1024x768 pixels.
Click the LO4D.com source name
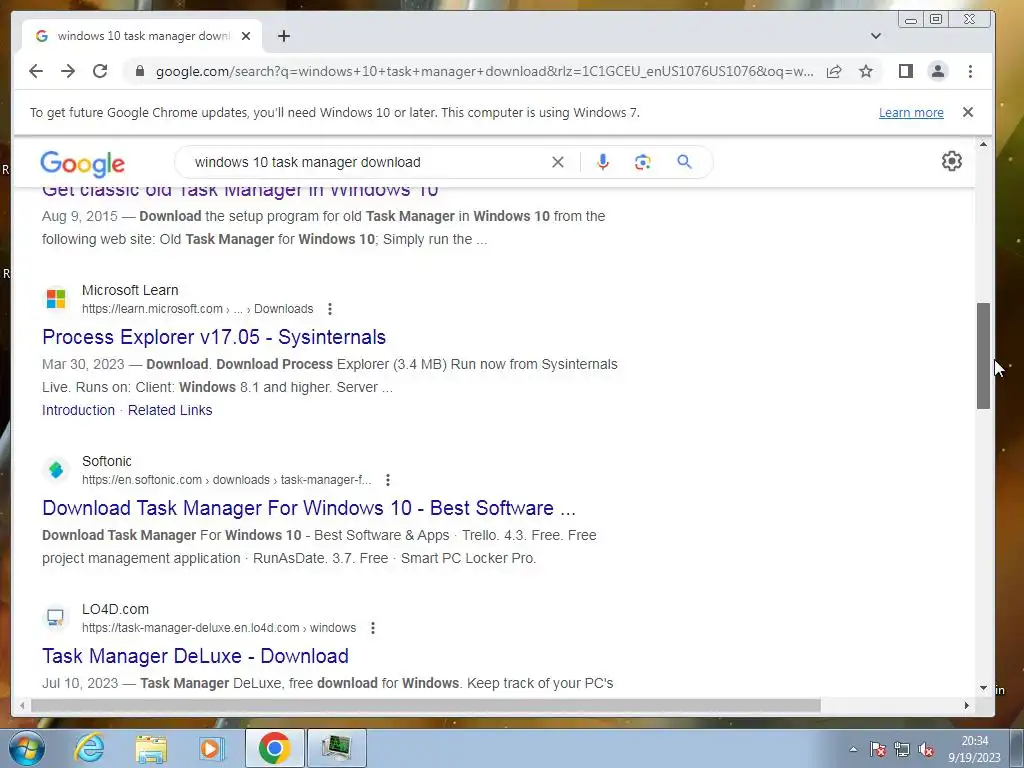point(115,609)
